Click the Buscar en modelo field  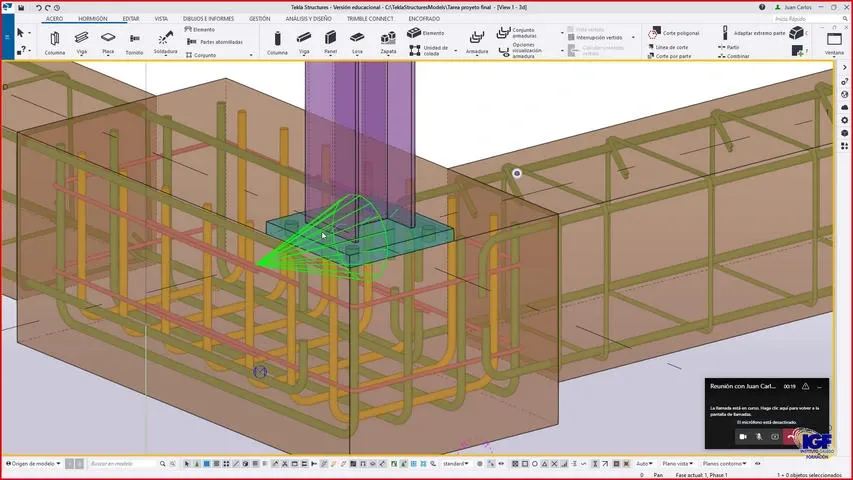[122, 464]
